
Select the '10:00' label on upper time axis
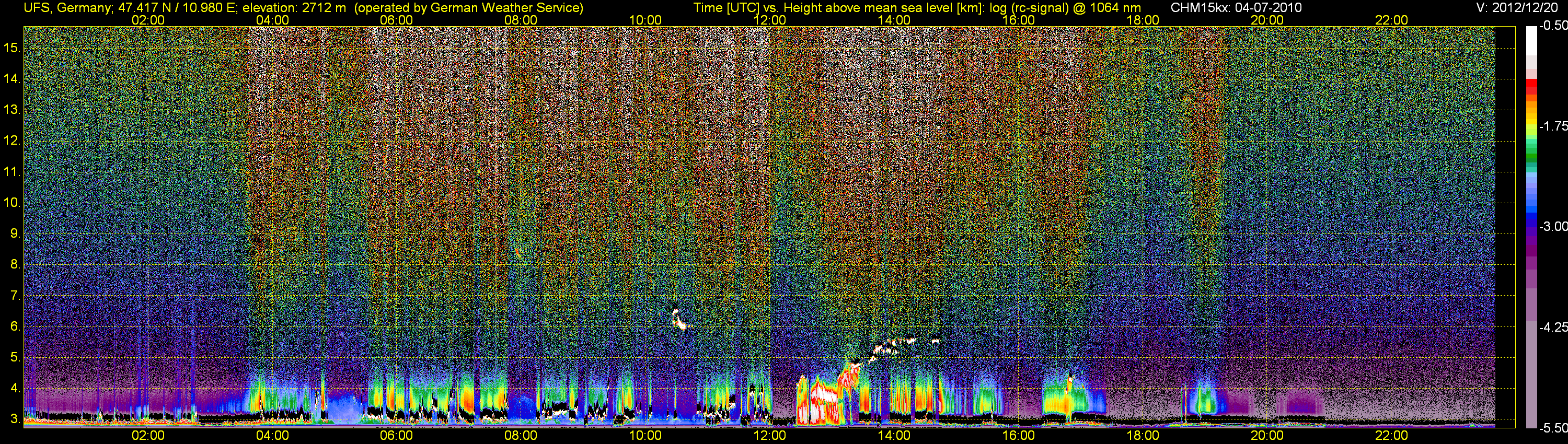pyautogui.click(x=645, y=20)
